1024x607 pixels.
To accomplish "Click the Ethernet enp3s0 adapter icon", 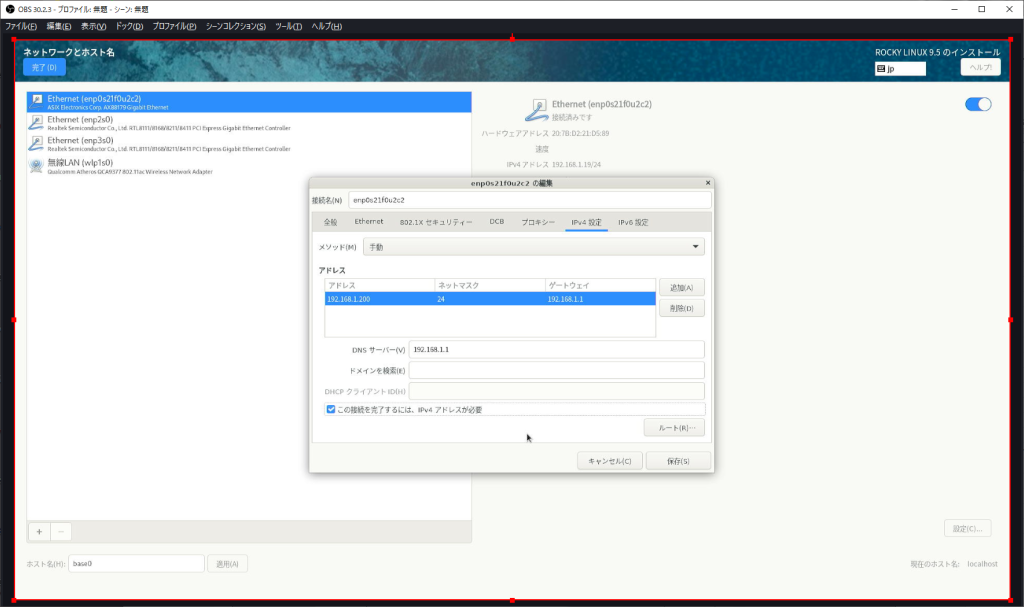I will 36,144.
